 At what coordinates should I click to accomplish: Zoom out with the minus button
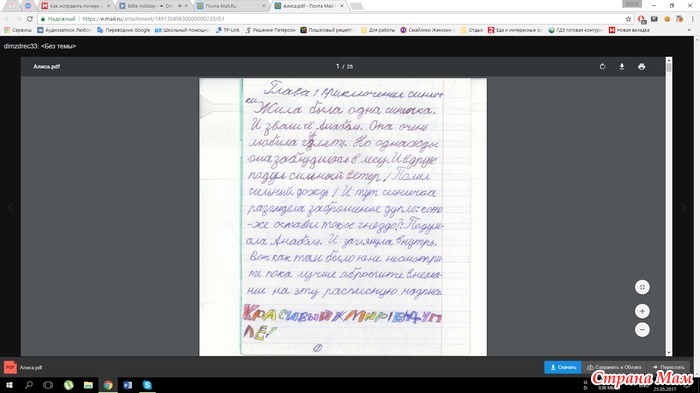tap(642, 330)
